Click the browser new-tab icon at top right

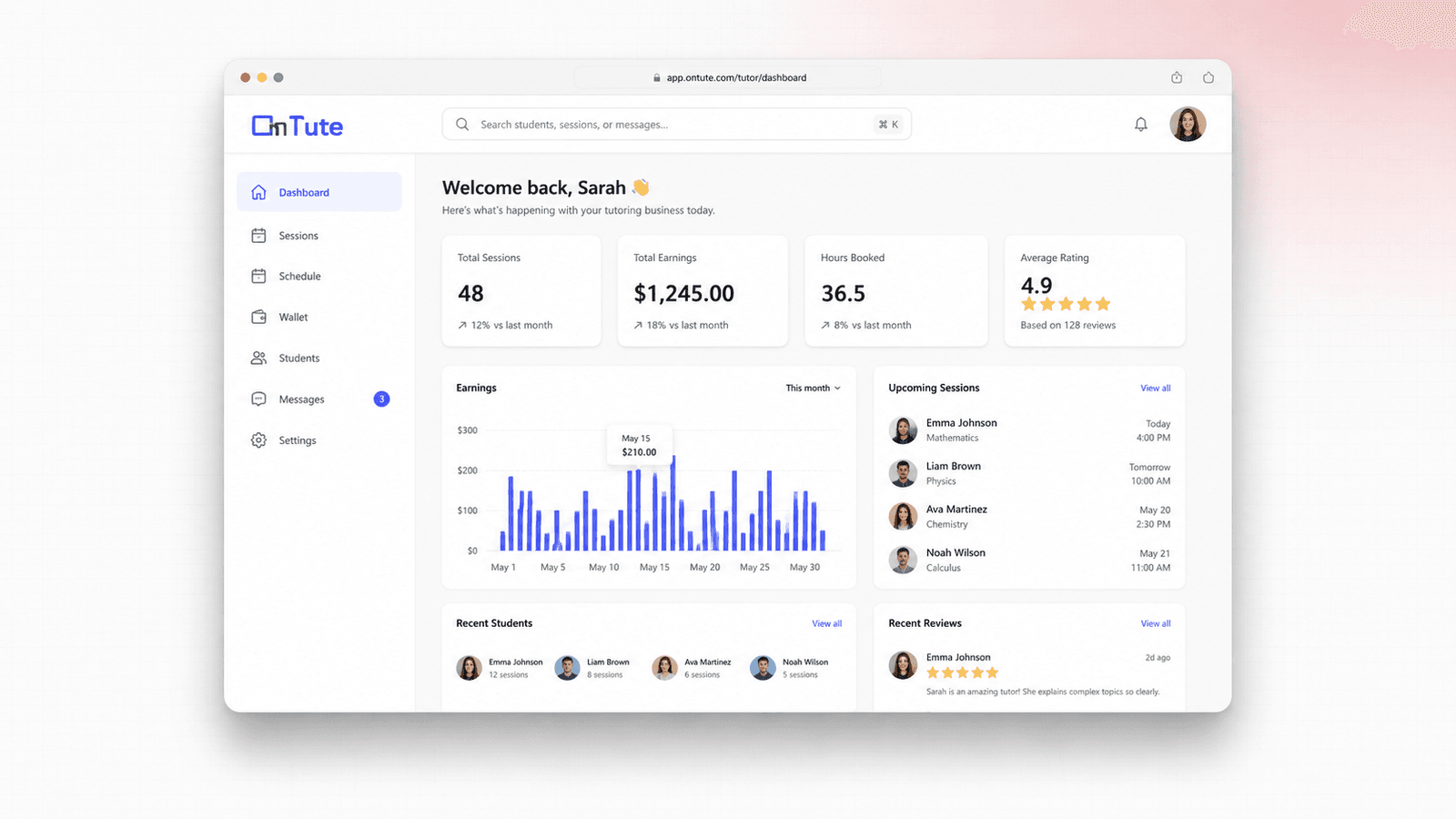coord(1208,77)
